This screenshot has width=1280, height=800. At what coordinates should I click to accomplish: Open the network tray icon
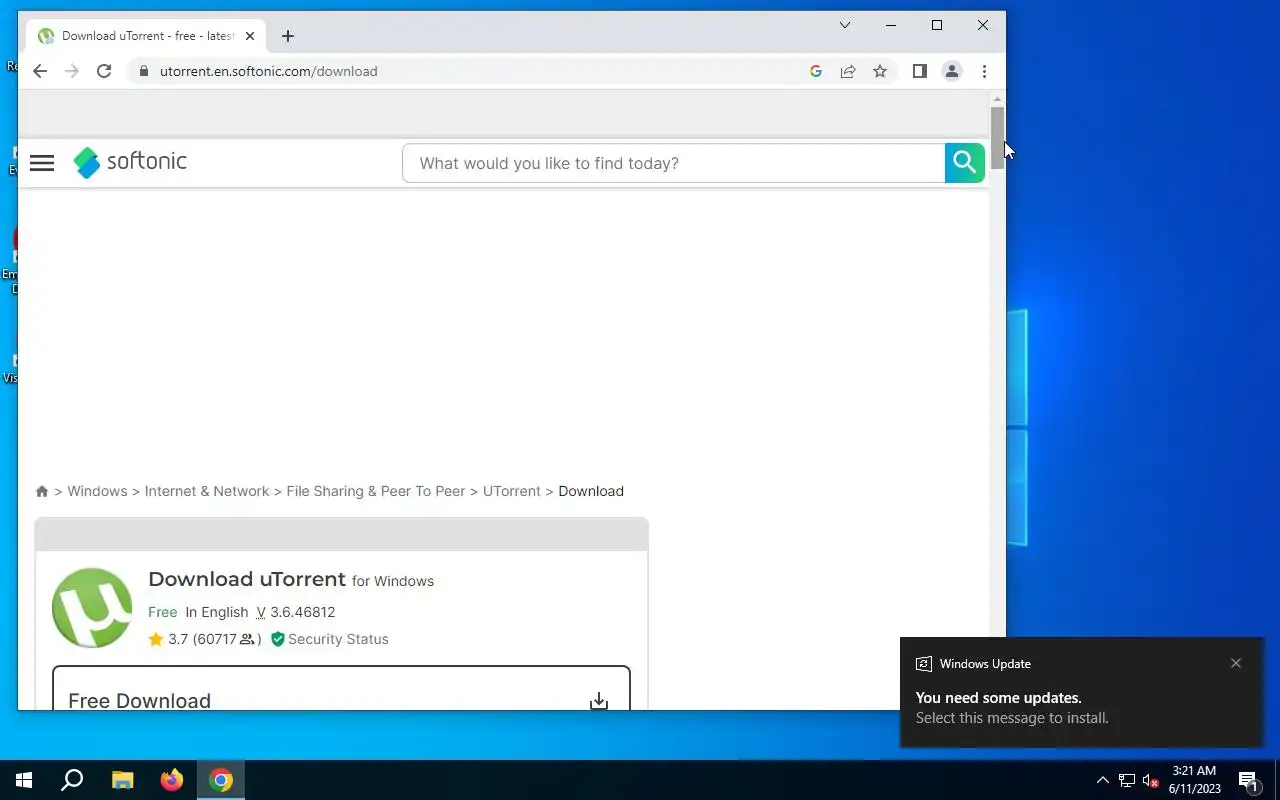pos(1127,780)
